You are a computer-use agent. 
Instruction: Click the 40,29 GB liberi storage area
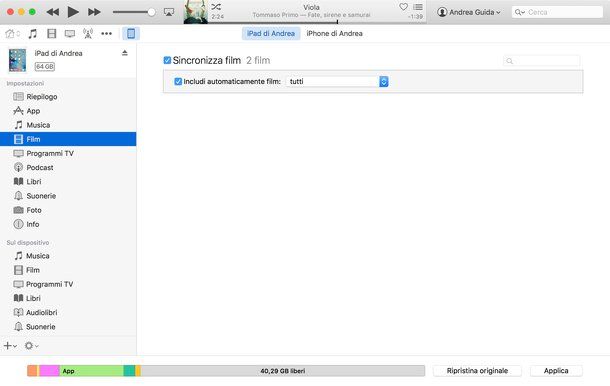coord(283,371)
